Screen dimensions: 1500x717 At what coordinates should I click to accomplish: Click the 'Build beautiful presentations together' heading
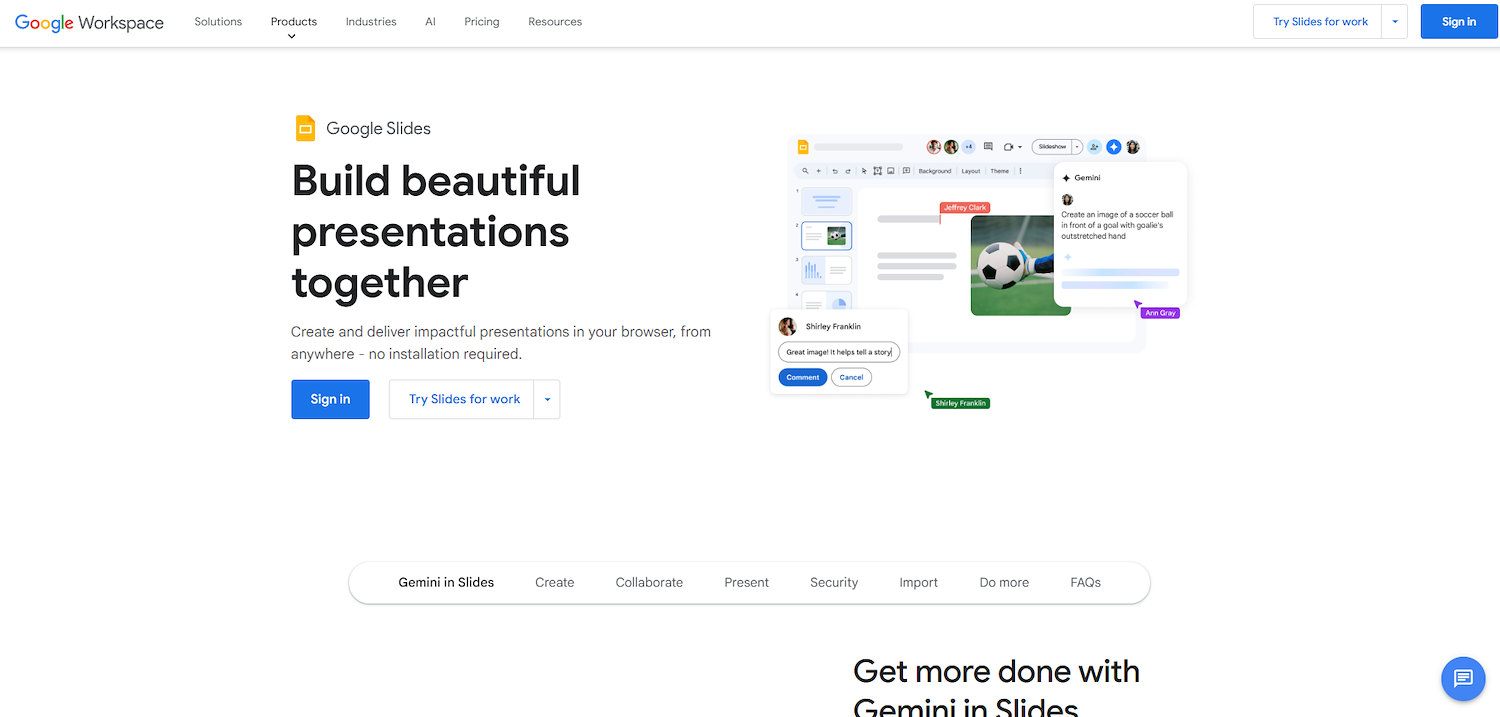click(x=436, y=232)
